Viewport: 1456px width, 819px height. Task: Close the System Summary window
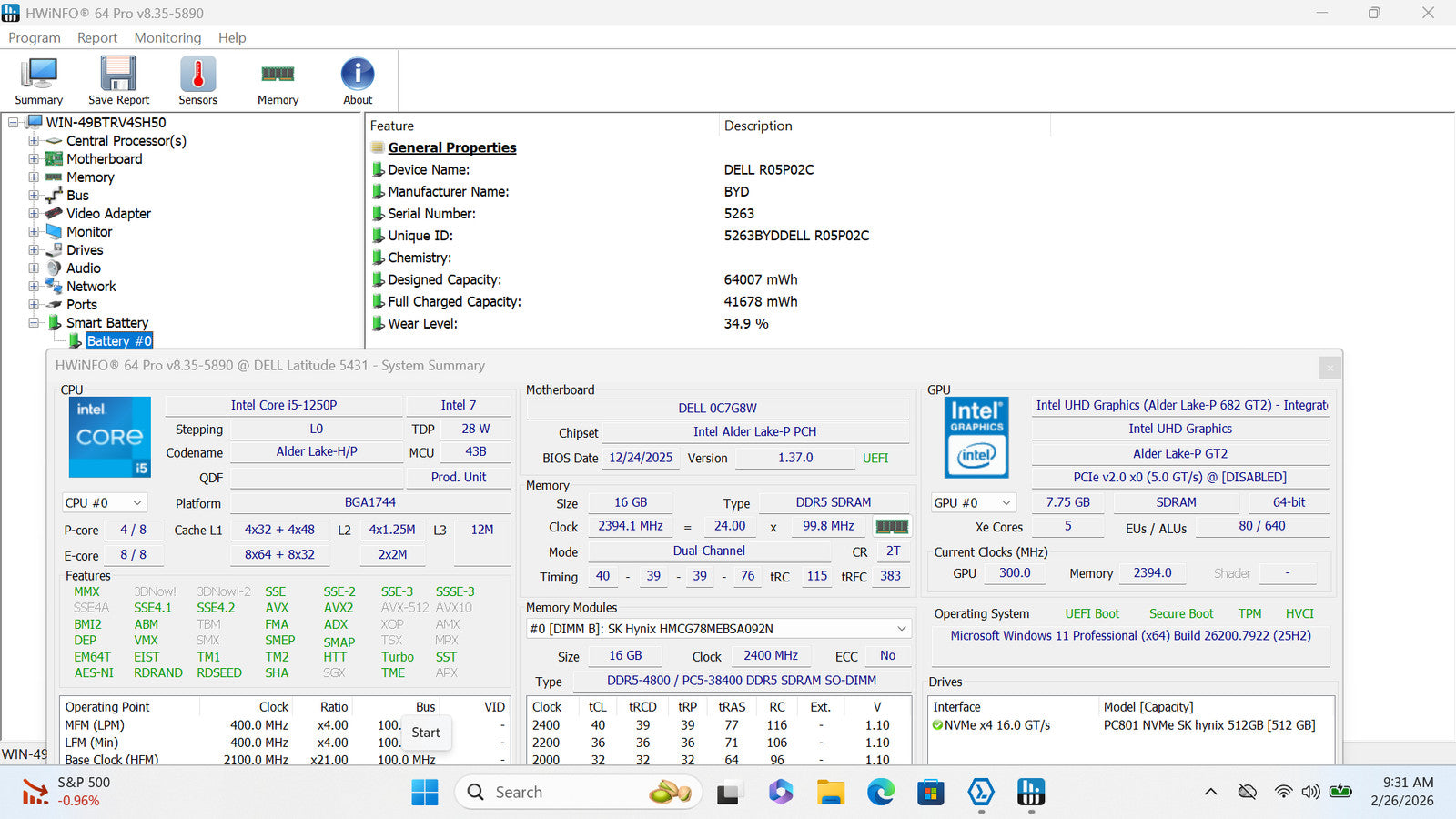tap(1330, 368)
